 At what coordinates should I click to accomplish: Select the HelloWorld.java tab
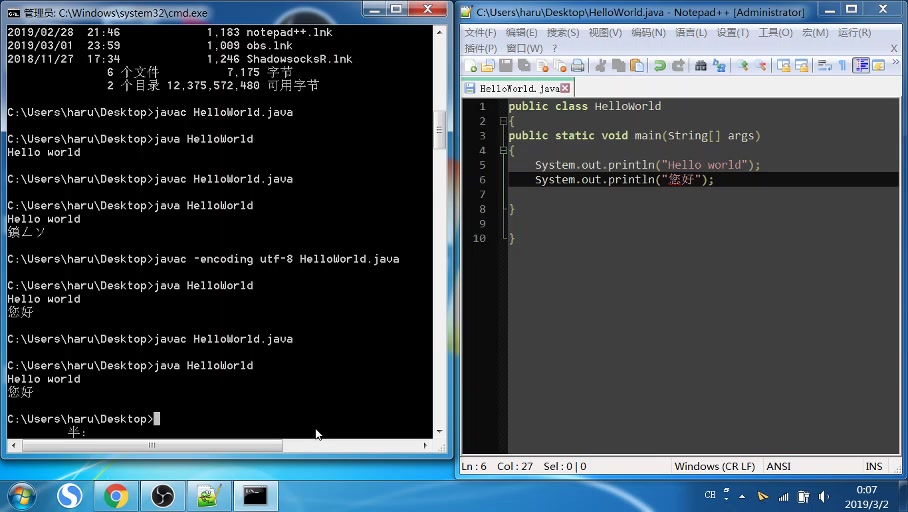(x=519, y=88)
